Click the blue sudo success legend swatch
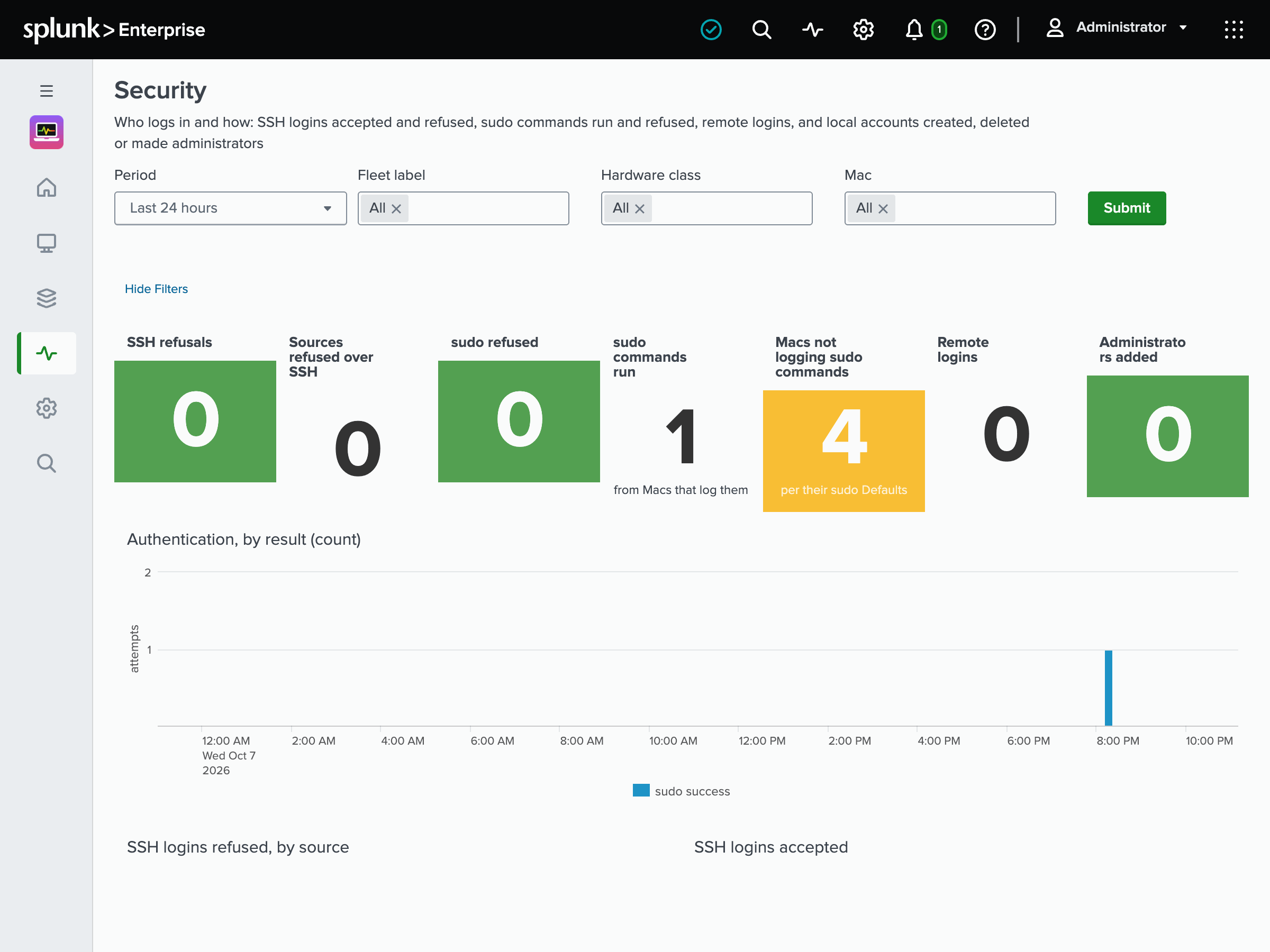The height and width of the screenshot is (952, 1270). 641,790
